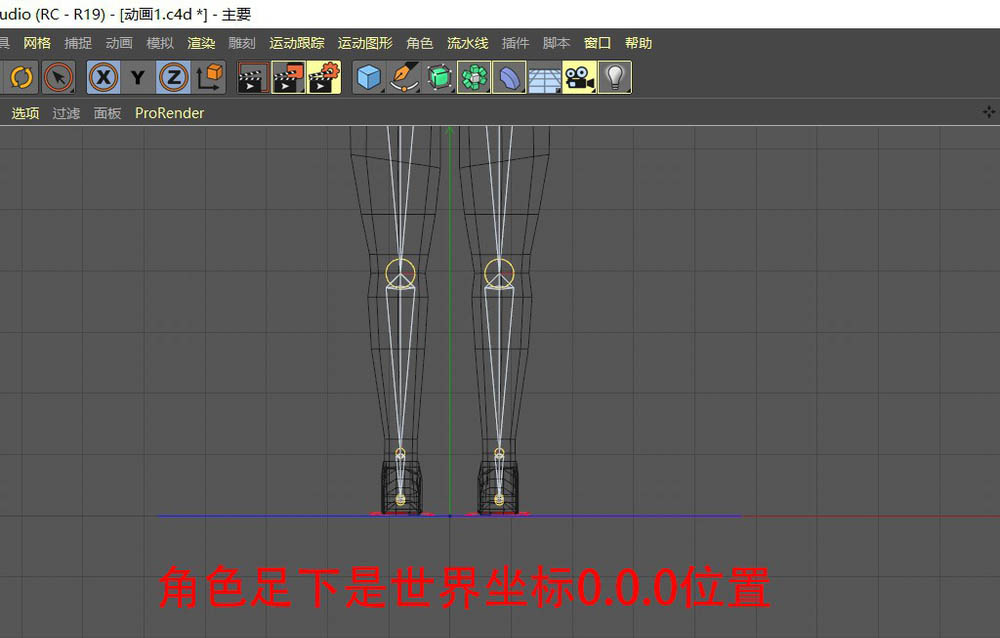This screenshot has height=638, width=1000.
Task: Expand the floor environment icon options
Action: pyautogui.click(x=557, y=89)
